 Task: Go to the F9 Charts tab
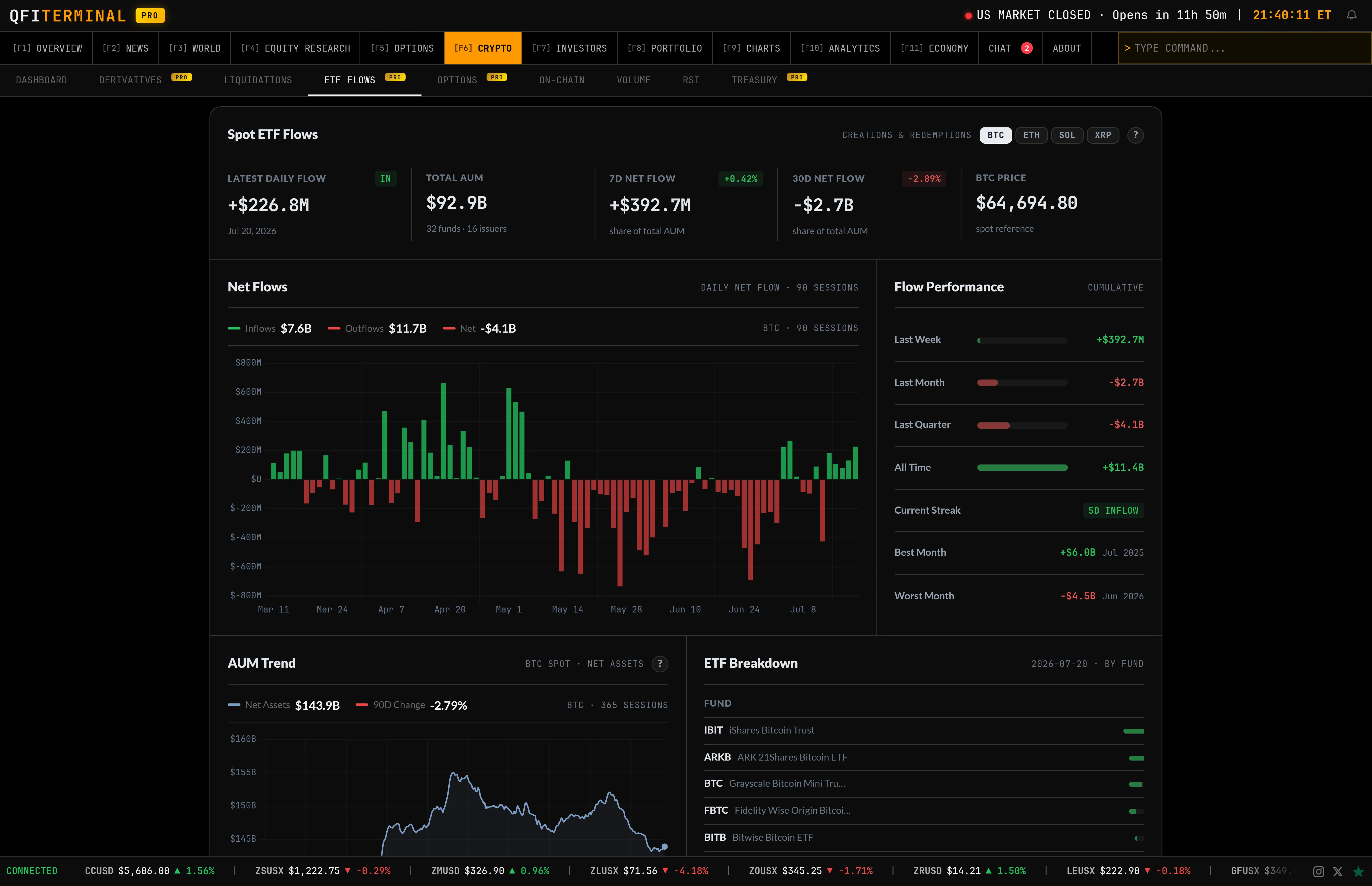click(x=751, y=48)
